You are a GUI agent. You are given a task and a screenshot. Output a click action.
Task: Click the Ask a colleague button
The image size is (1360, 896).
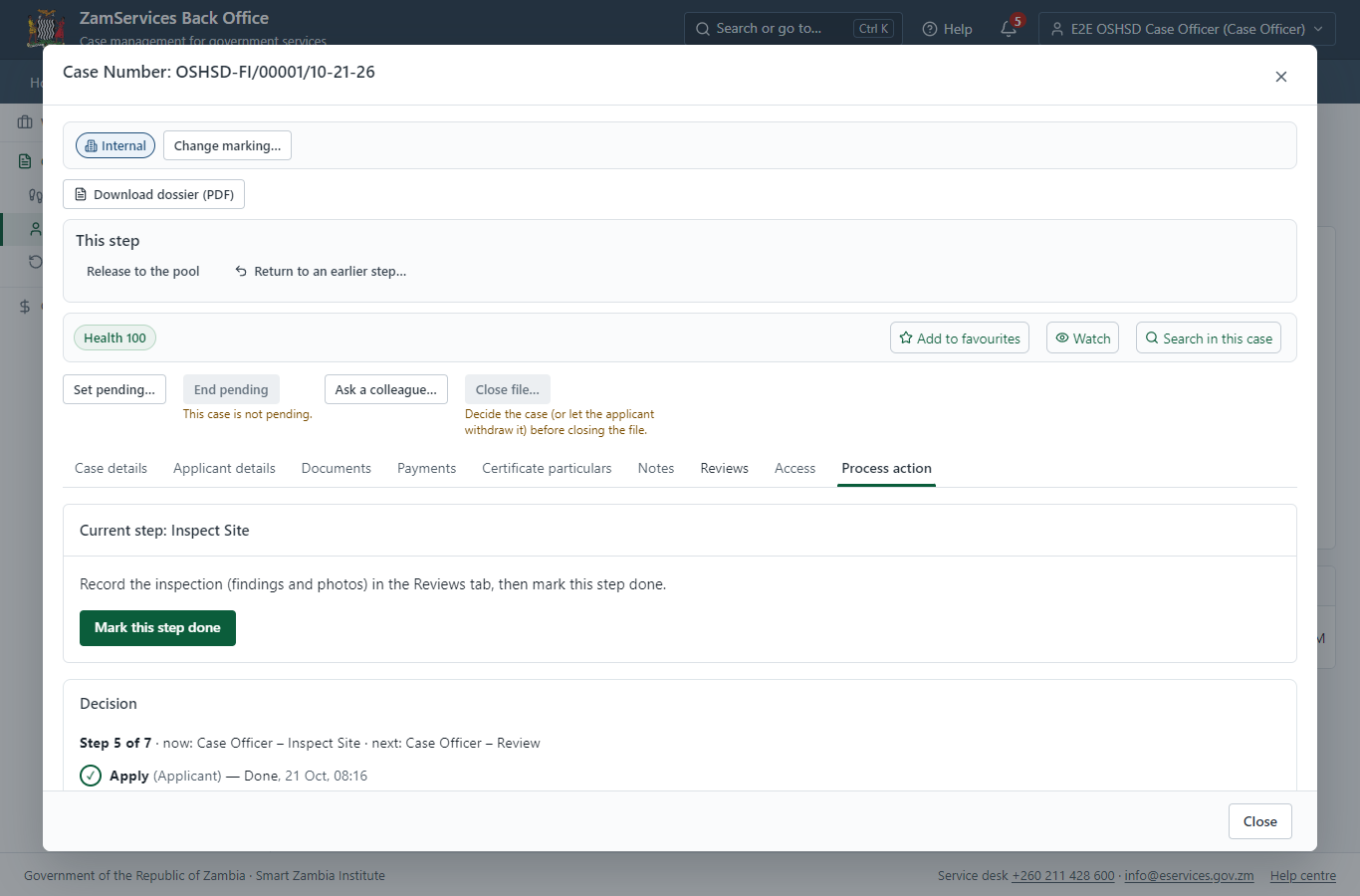(386, 389)
